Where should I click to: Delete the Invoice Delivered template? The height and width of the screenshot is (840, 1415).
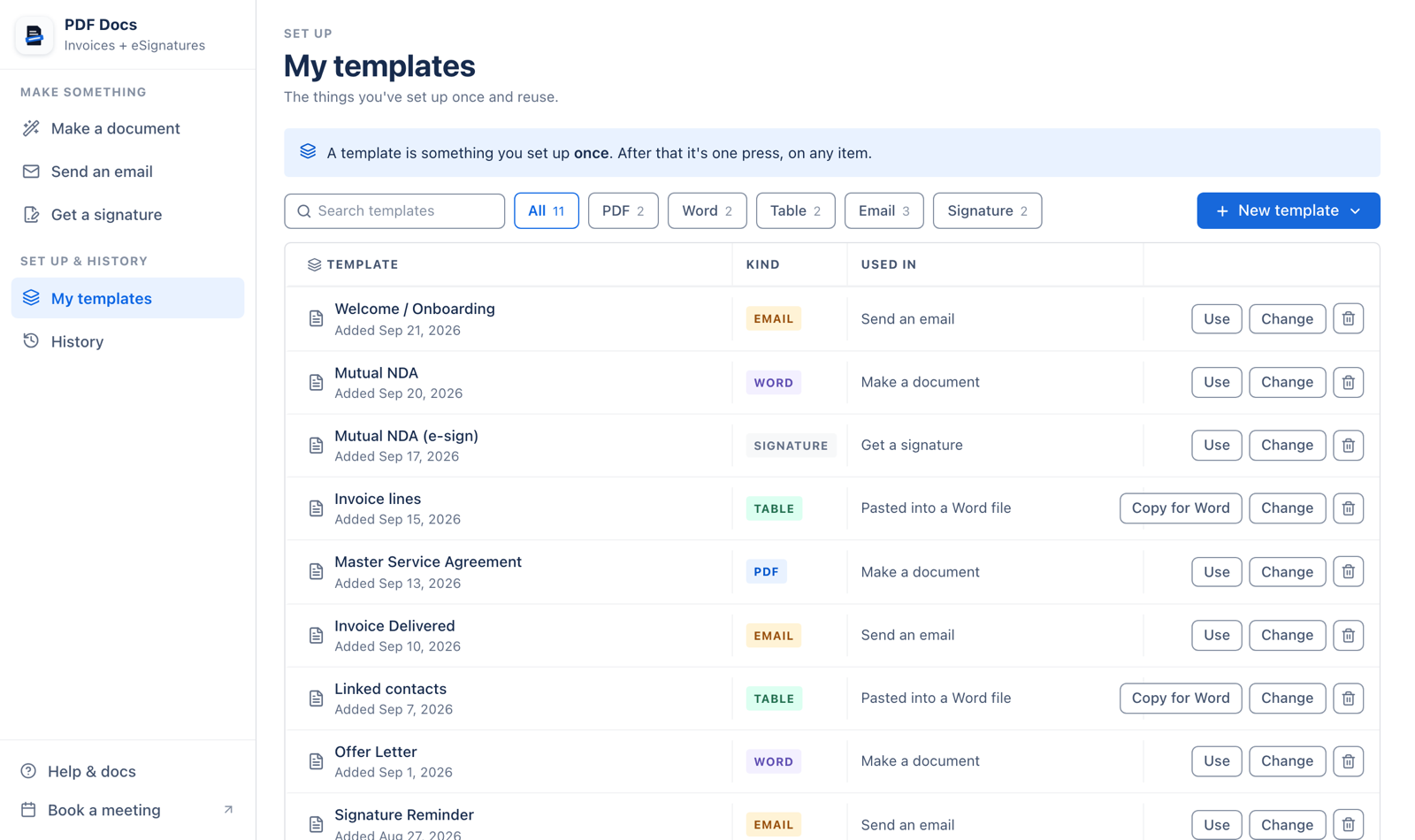1348,635
